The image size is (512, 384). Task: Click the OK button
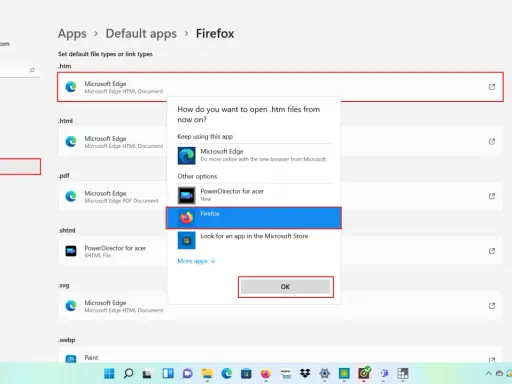[x=285, y=287]
